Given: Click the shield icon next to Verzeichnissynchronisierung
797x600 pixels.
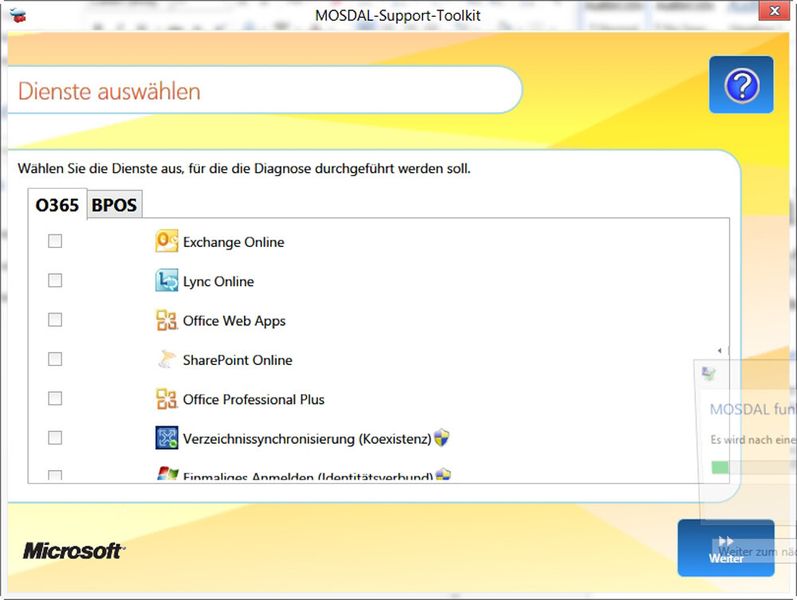Looking at the screenshot, I should [x=442, y=437].
